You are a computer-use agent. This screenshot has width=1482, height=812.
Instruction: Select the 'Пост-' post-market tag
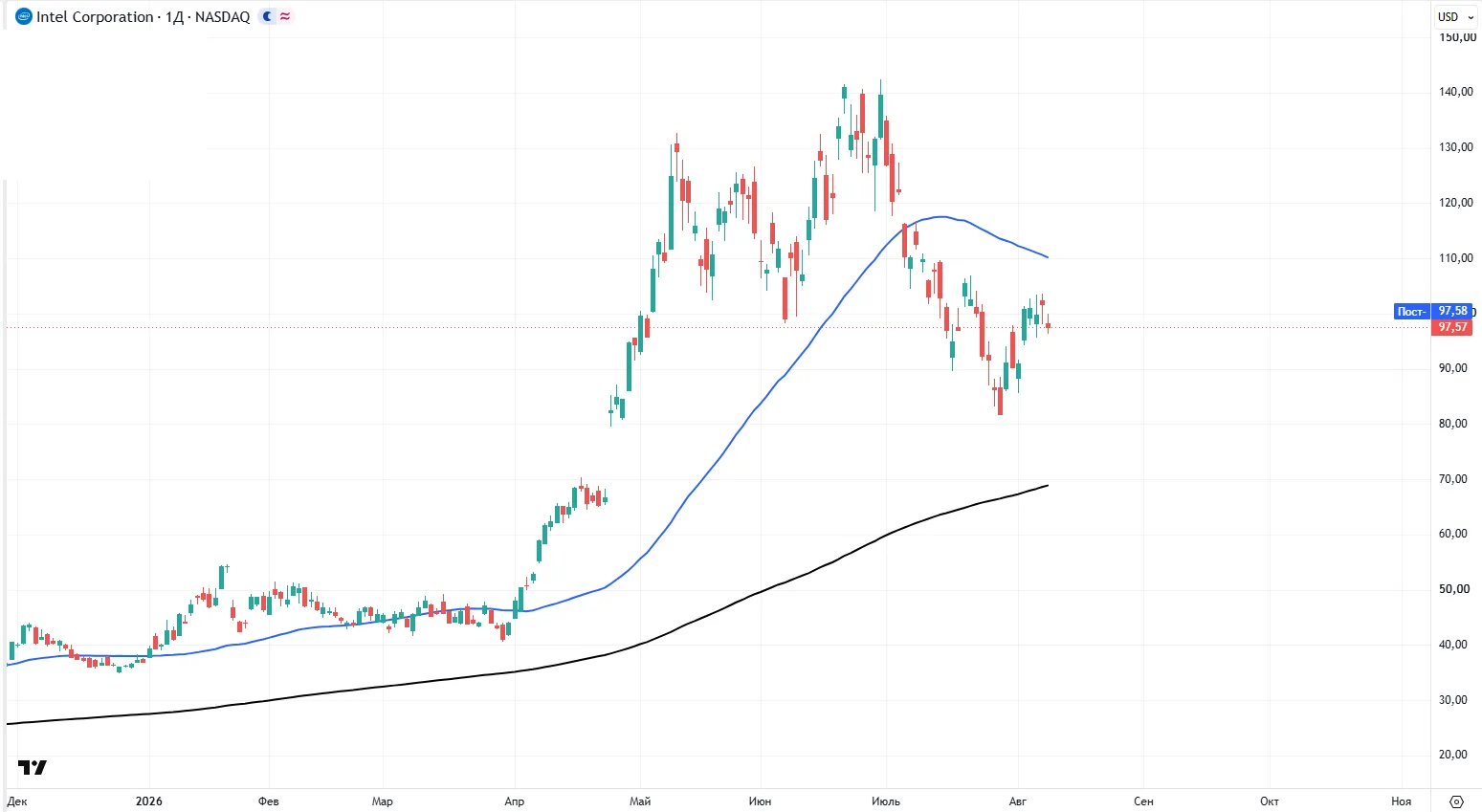[1412, 311]
